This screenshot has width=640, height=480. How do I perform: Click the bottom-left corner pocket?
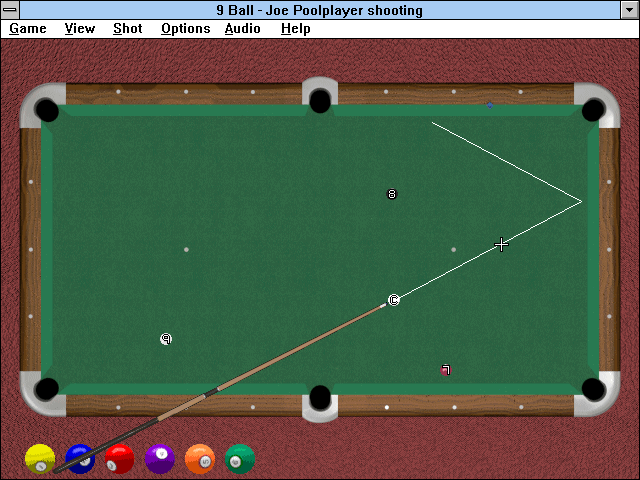(47, 389)
